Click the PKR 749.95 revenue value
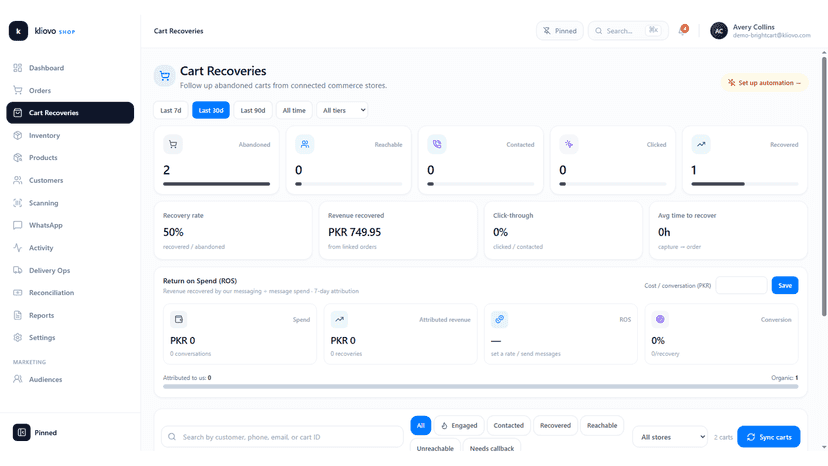The image size is (828, 466). 354,232
